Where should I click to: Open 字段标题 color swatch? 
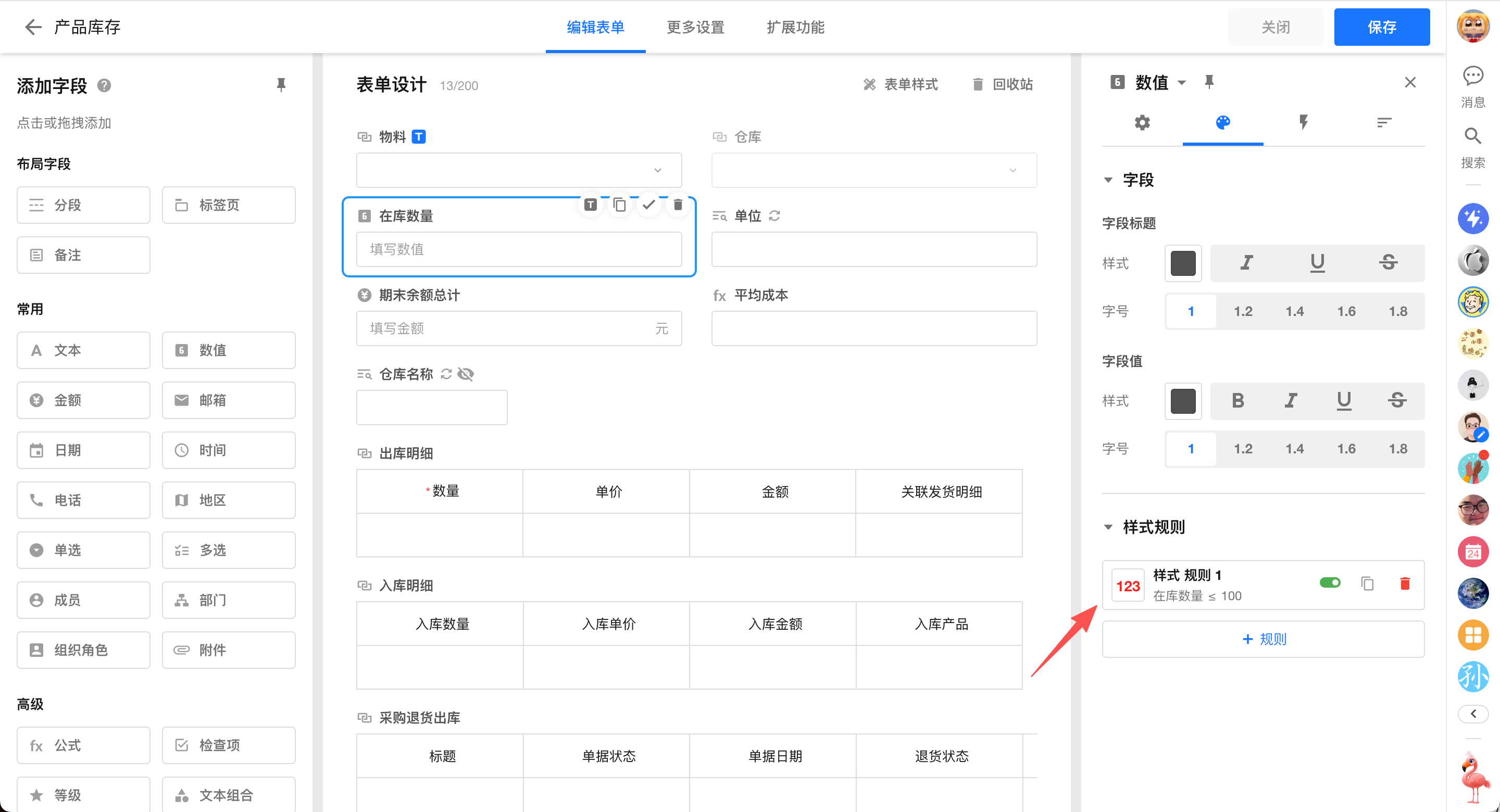pyautogui.click(x=1183, y=263)
